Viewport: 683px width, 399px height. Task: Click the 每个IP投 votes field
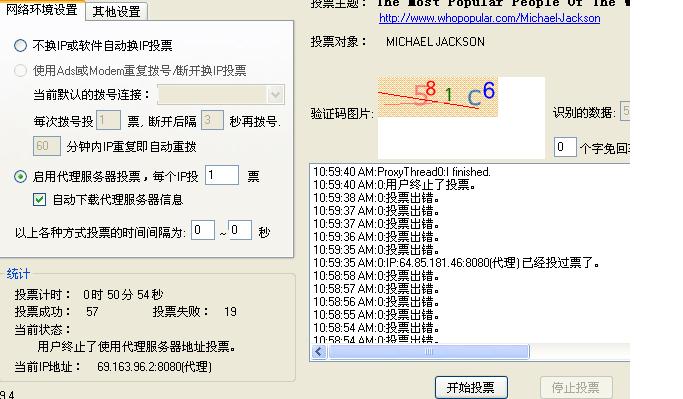(x=222, y=176)
